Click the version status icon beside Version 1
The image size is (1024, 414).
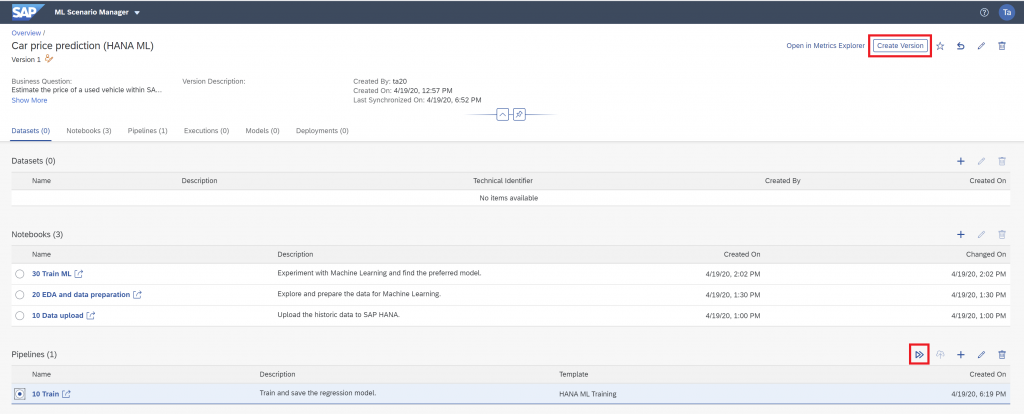49,59
